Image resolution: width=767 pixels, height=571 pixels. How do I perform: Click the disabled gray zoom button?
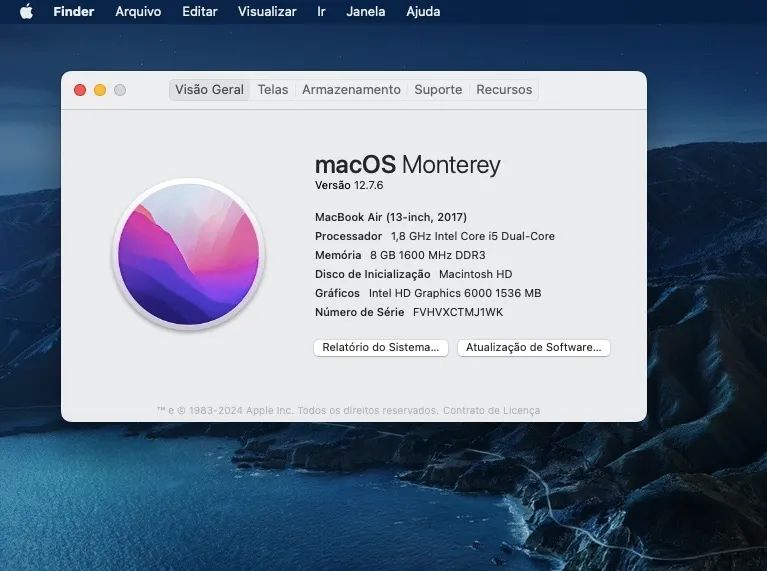tap(120, 90)
